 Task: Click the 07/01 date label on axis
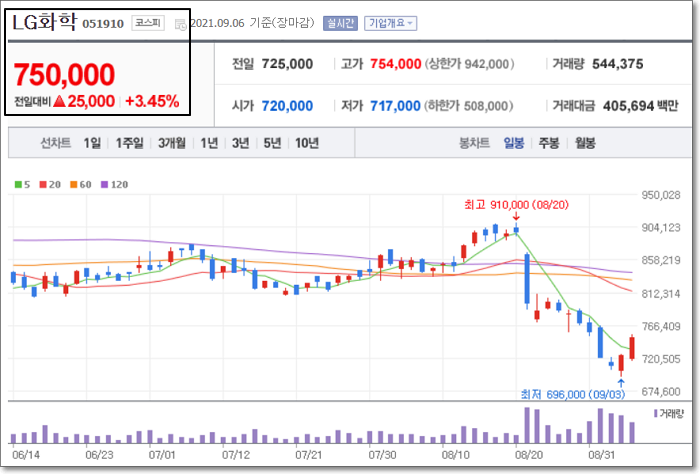tap(162, 455)
